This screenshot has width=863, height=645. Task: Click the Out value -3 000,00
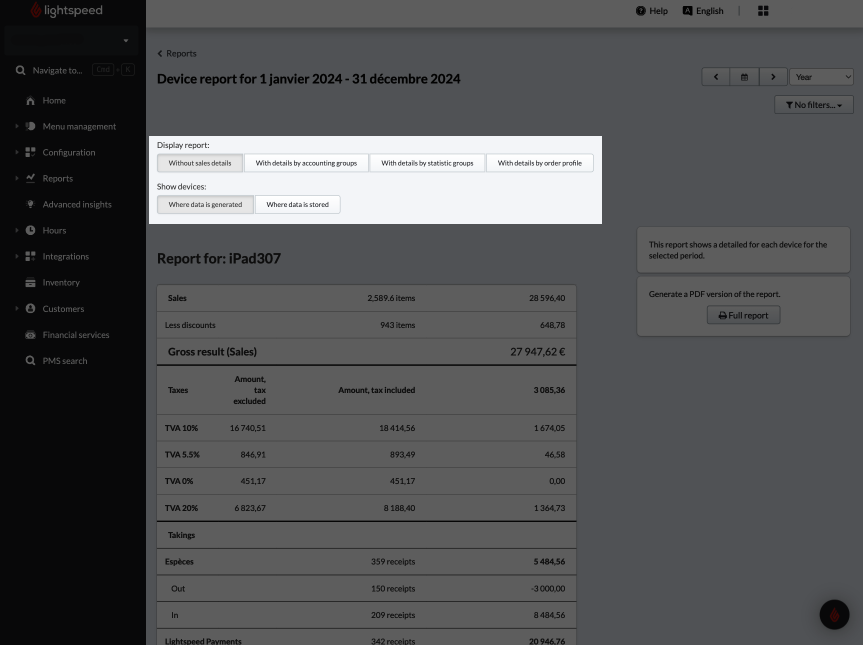coord(548,588)
